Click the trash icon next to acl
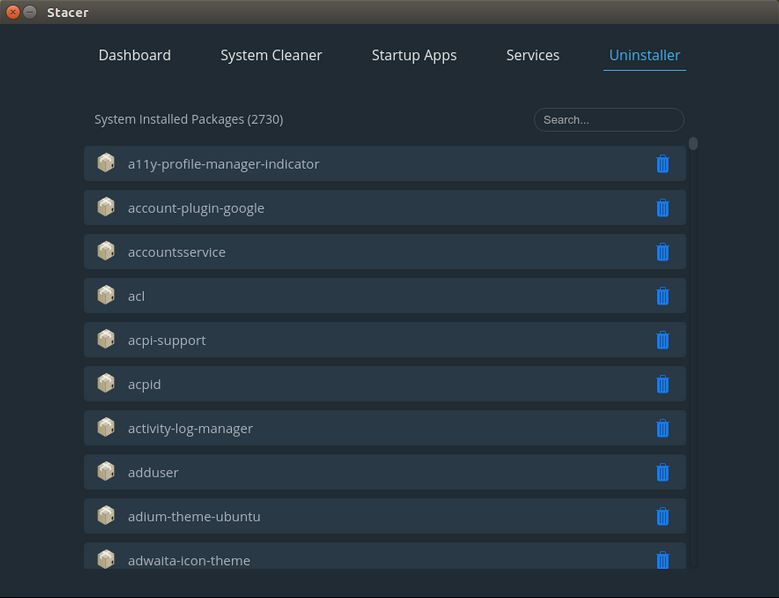 [663, 296]
